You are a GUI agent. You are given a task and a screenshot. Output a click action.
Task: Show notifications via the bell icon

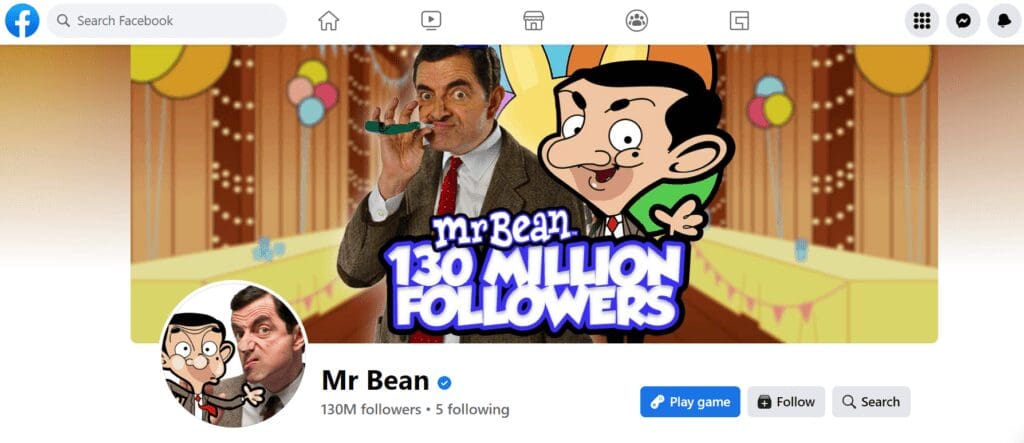pyautogui.click(x=1004, y=21)
